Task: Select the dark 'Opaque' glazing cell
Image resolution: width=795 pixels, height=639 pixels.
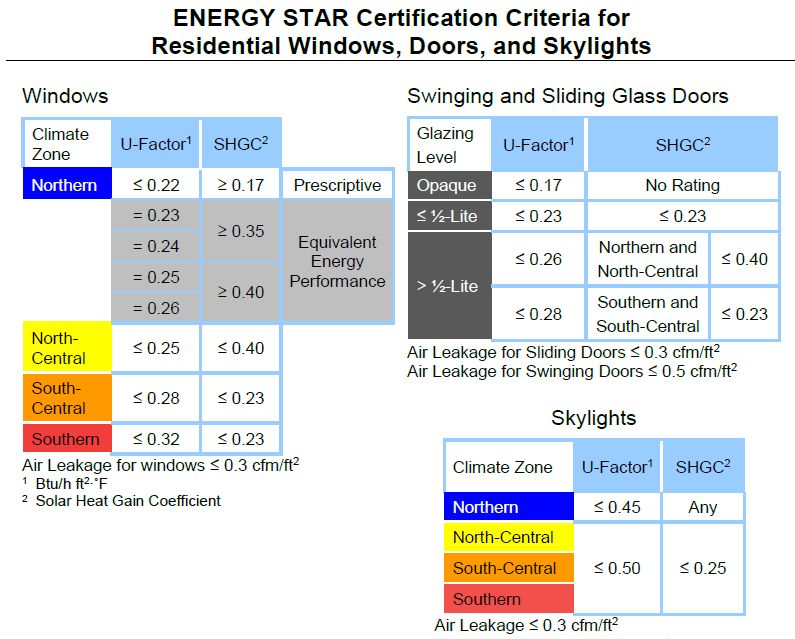Action: coord(450,185)
